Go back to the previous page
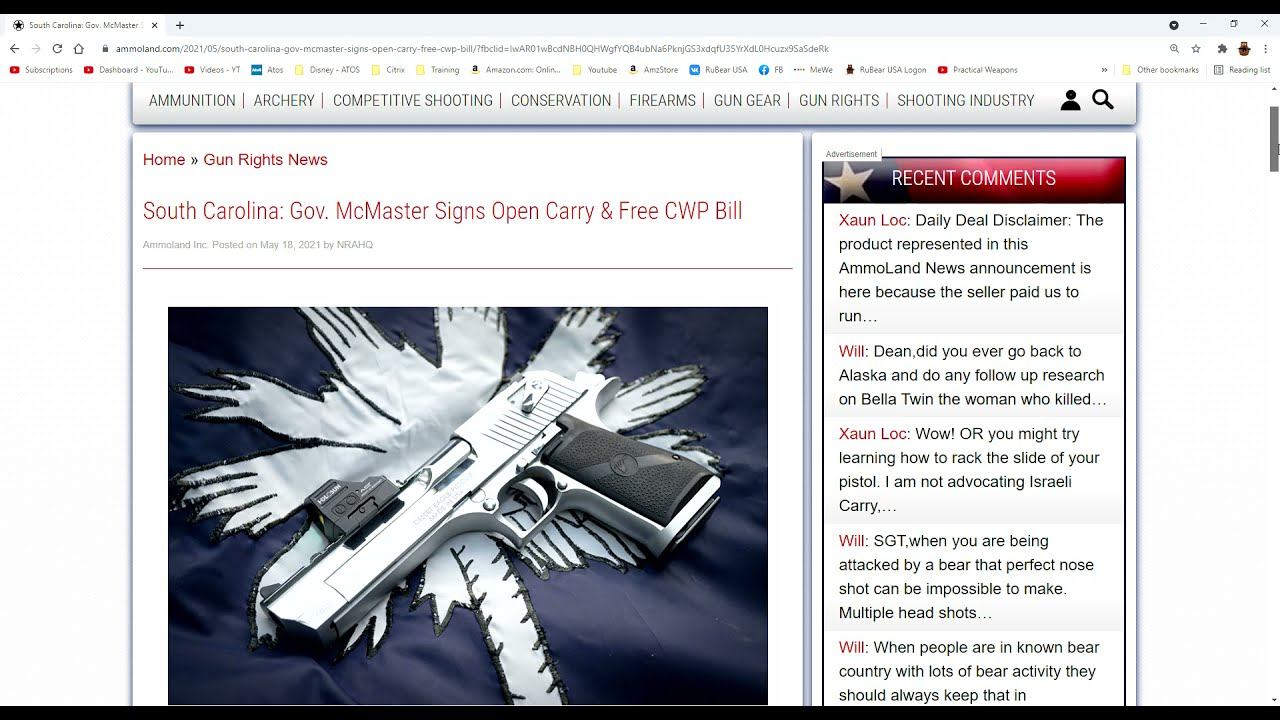The height and width of the screenshot is (720, 1280). pyautogui.click(x=14, y=48)
